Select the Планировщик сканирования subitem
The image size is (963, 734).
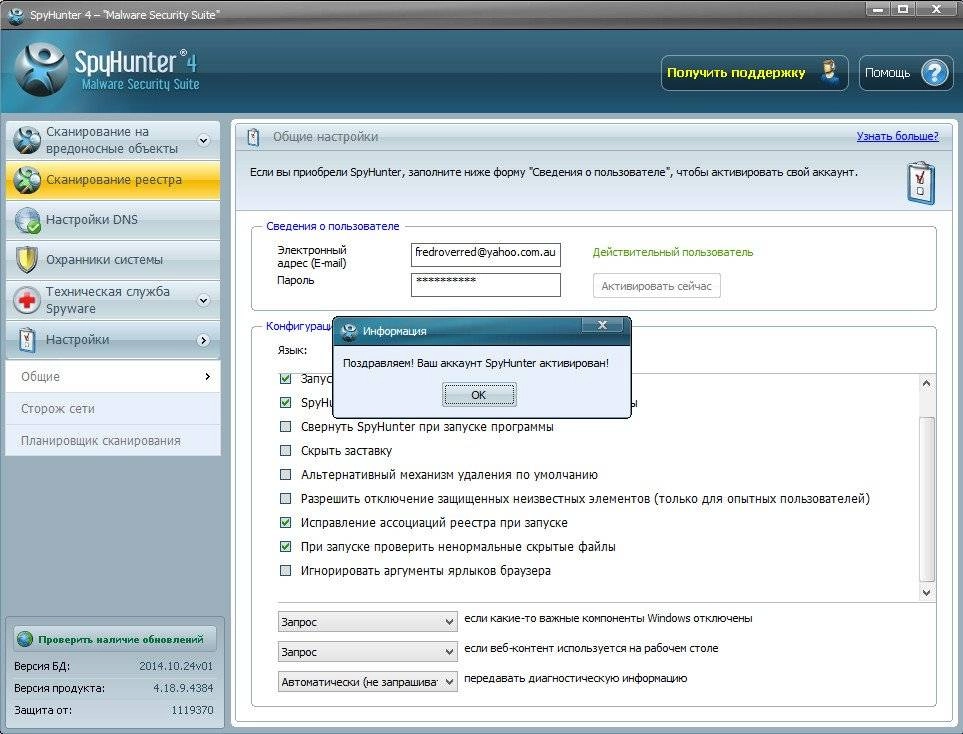point(113,440)
